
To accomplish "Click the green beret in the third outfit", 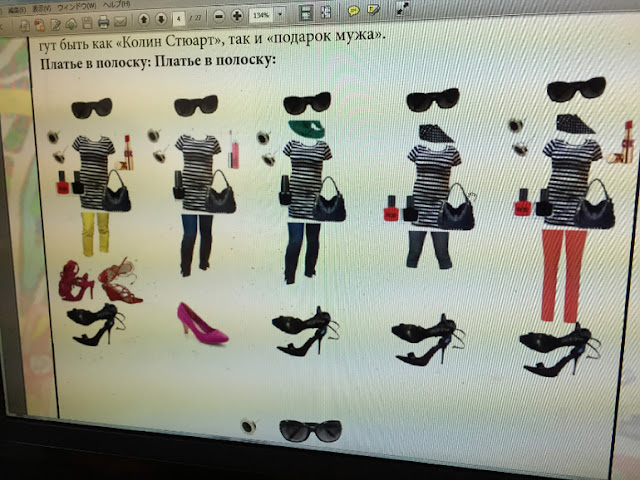I will (306, 128).
